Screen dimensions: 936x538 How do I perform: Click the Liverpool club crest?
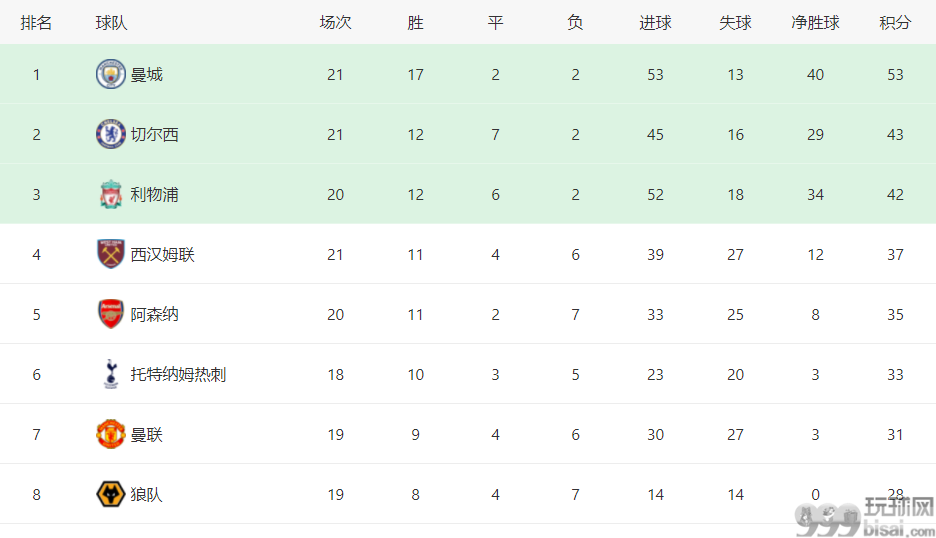[x=110, y=195]
